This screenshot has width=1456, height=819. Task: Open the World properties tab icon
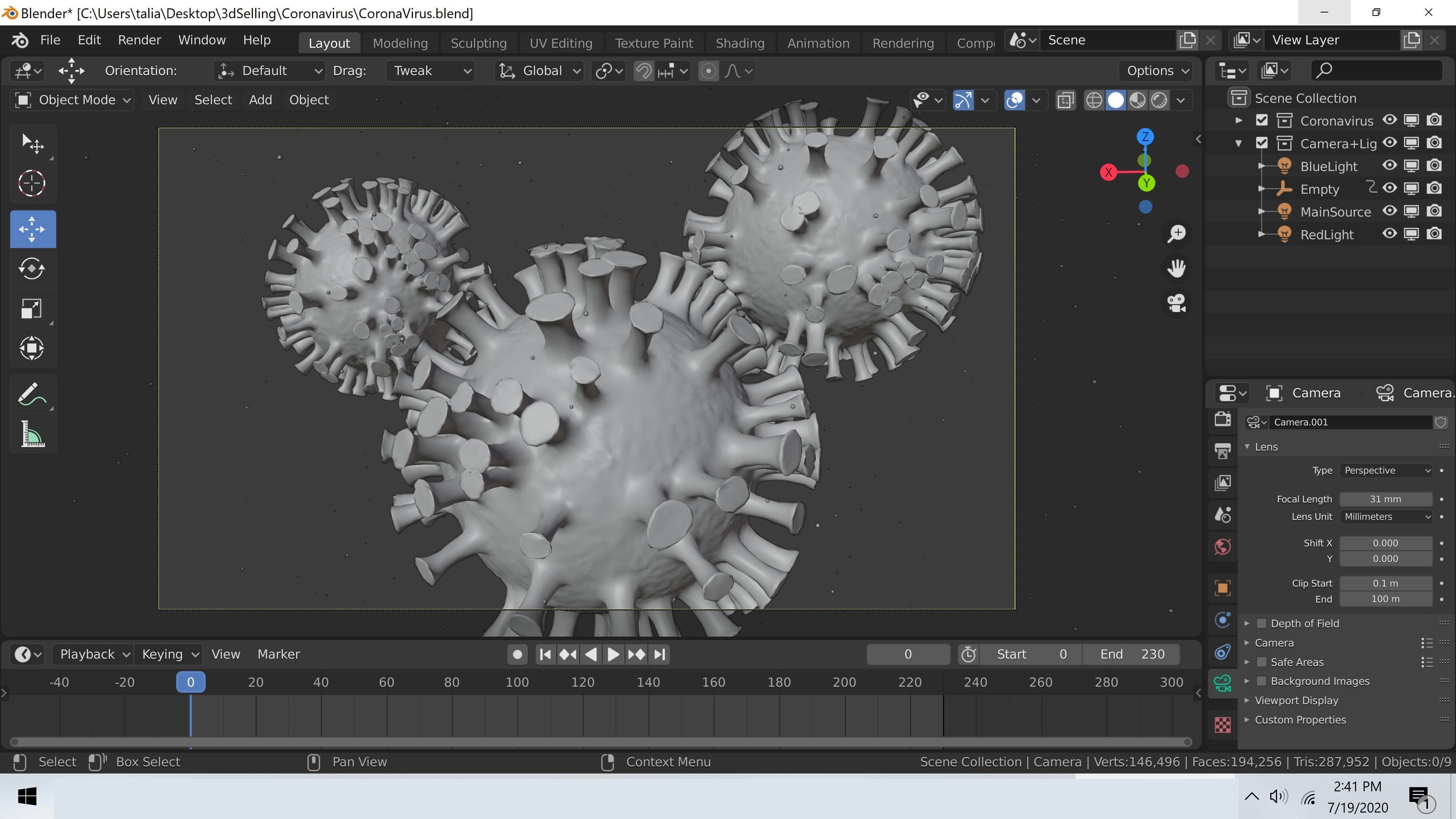tap(1222, 546)
